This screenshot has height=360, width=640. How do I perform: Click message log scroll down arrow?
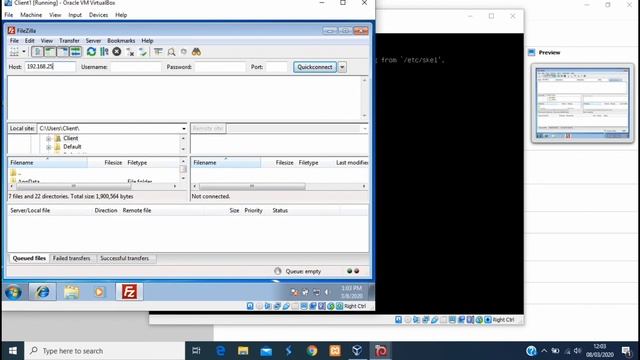[364, 116]
